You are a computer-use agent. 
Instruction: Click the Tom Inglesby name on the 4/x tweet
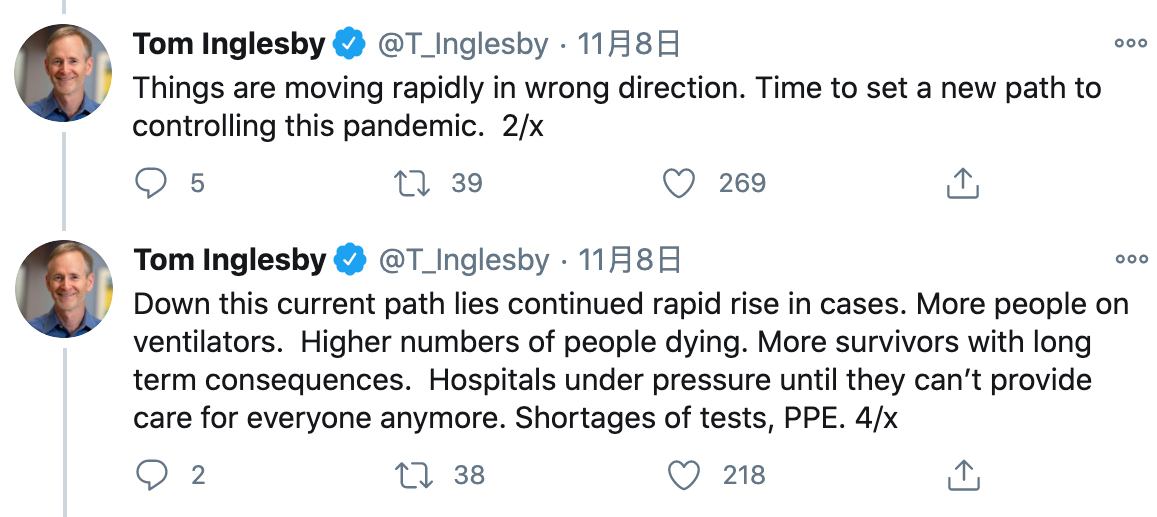pos(229,260)
